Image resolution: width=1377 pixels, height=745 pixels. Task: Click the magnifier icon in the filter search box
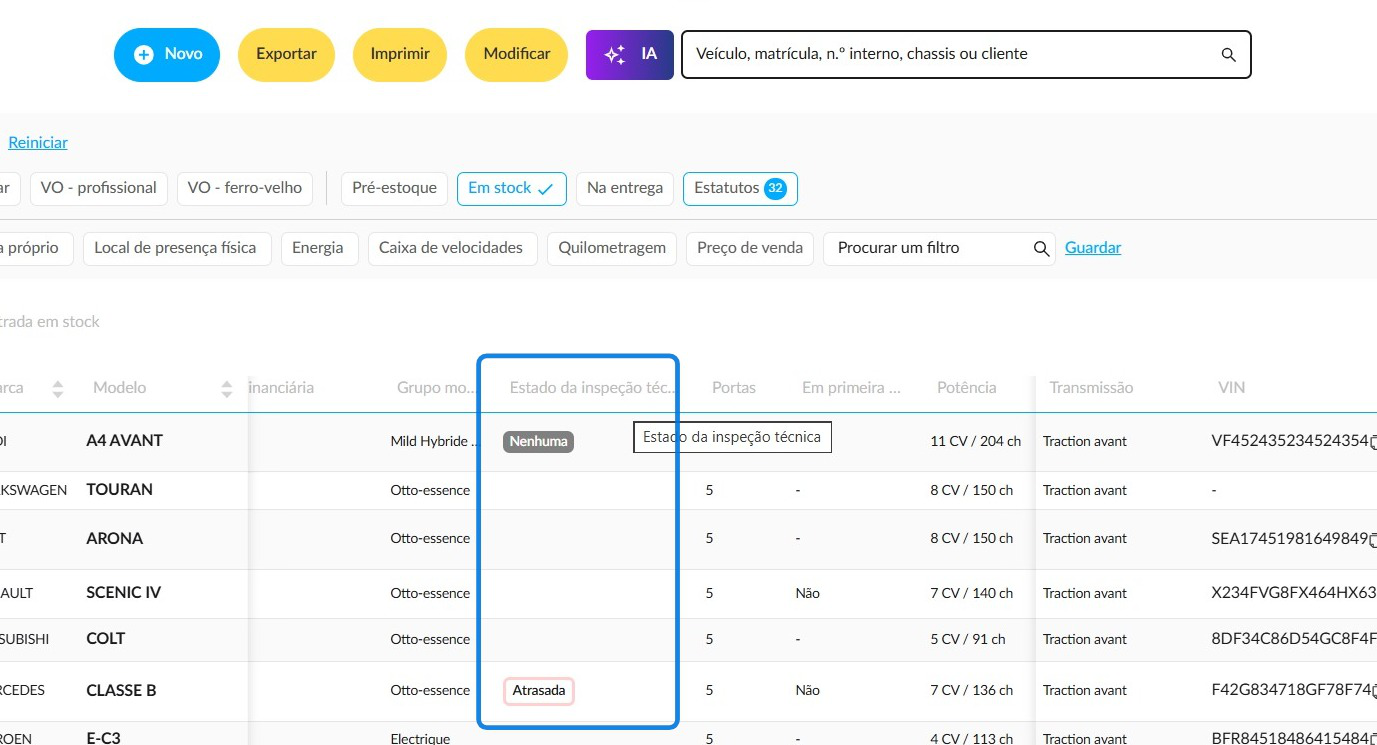1041,249
